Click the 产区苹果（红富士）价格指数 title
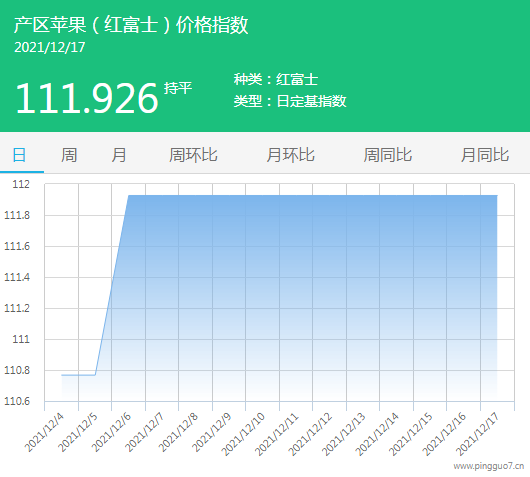 pos(131,25)
